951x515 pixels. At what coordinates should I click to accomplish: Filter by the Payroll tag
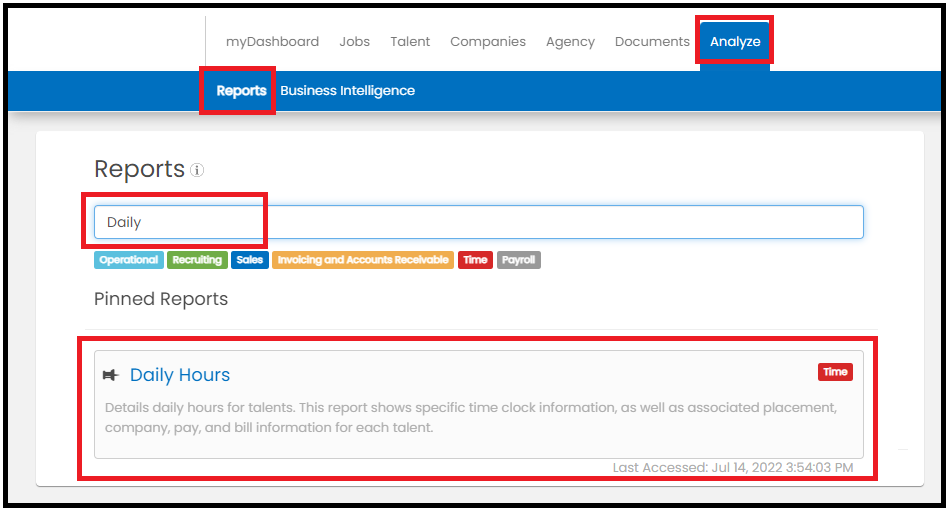tap(519, 260)
